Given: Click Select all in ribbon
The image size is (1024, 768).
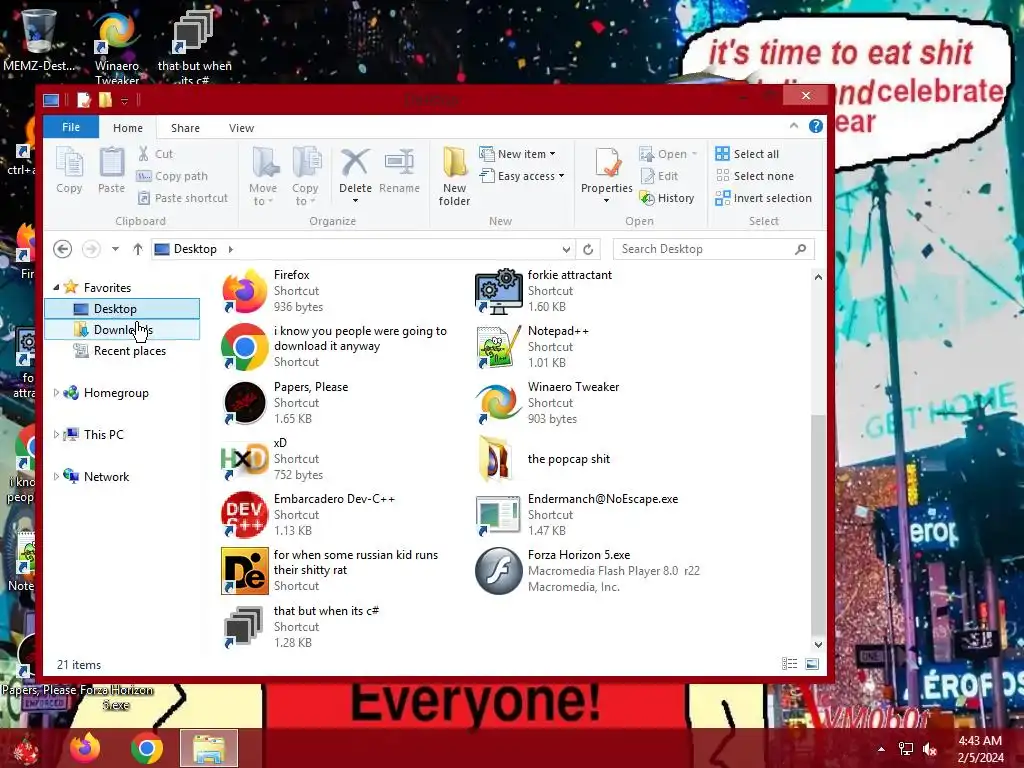Looking at the screenshot, I should pyautogui.click(x=747, y=154).
